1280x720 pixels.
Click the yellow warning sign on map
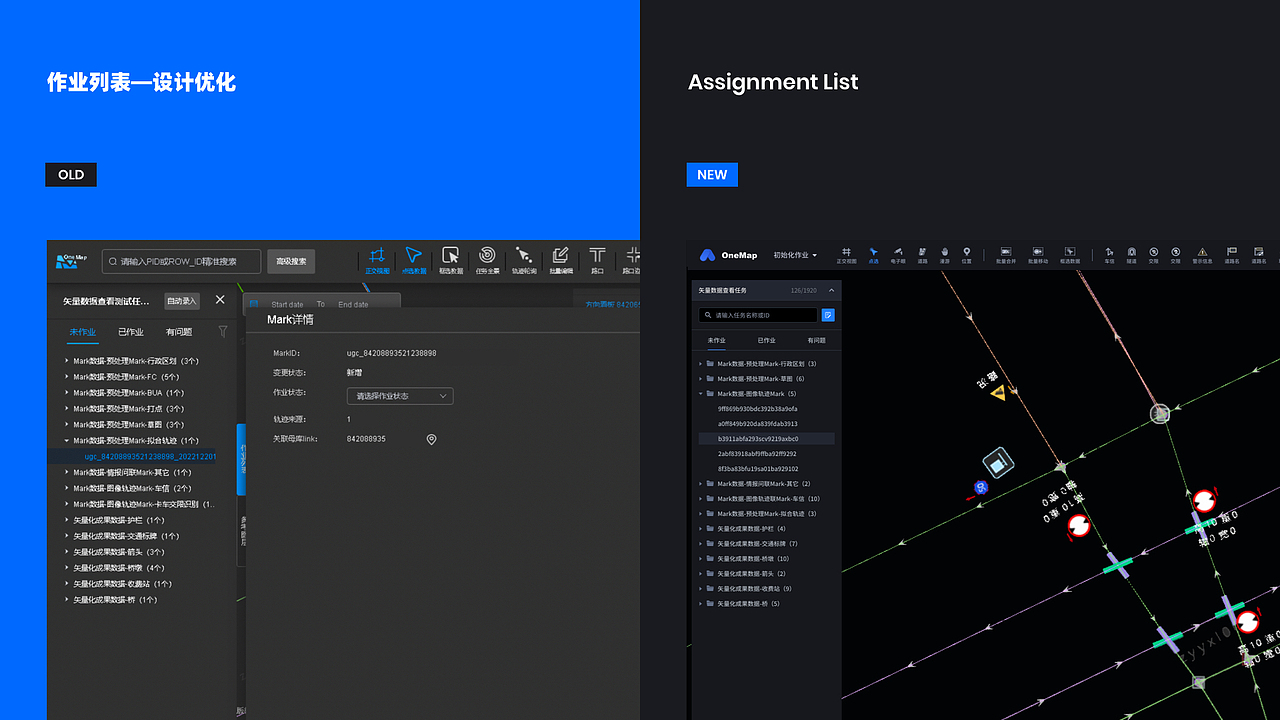coord(998,394)
